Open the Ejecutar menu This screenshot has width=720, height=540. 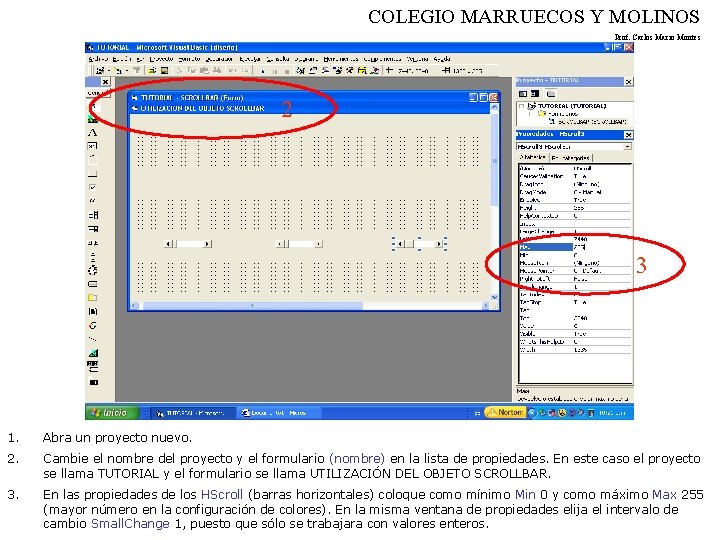click(x=250, y=59)
